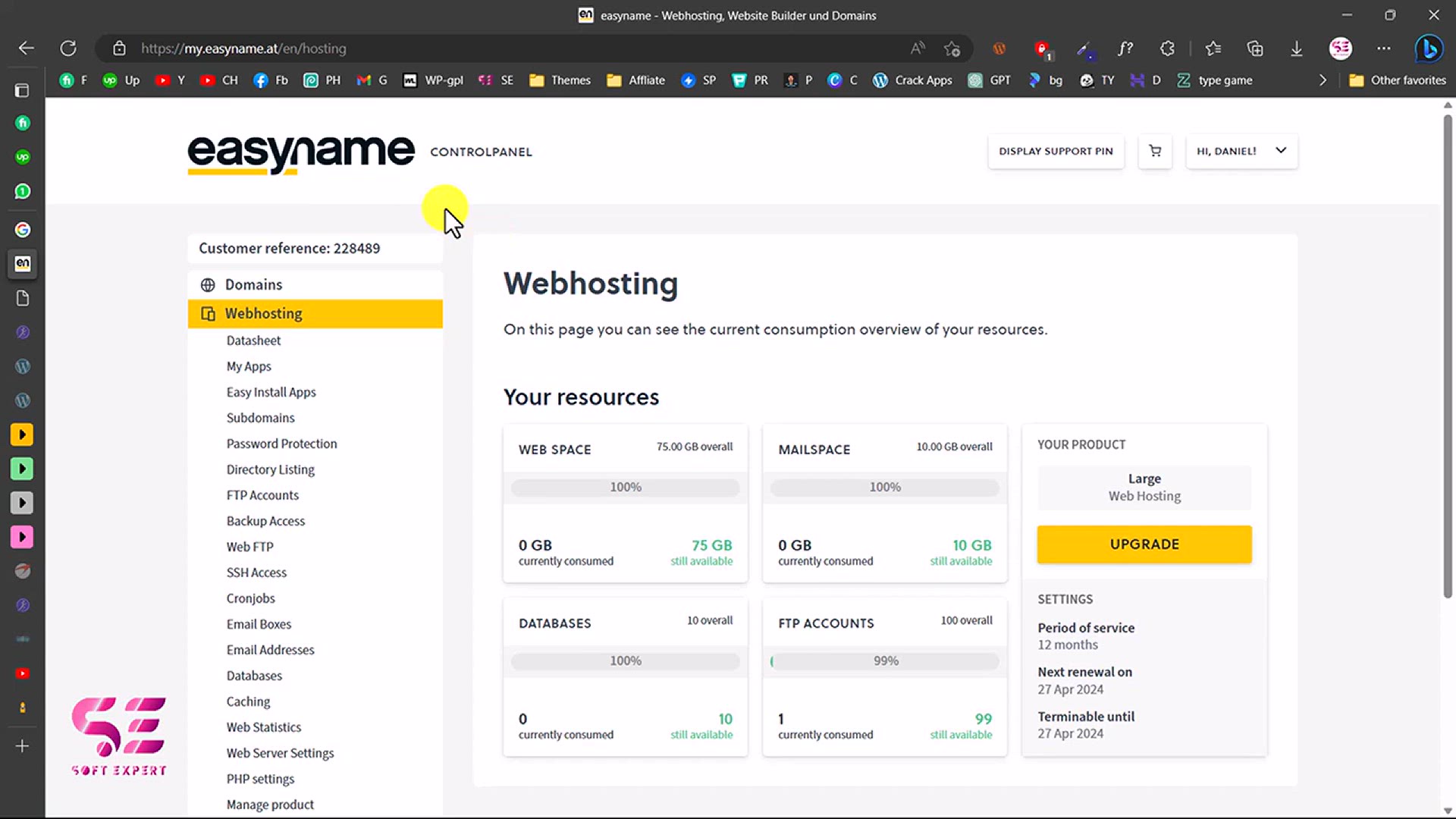Click the site info lock icon
This screenshot has width=1456, height=819.
(x=119, y=49)
